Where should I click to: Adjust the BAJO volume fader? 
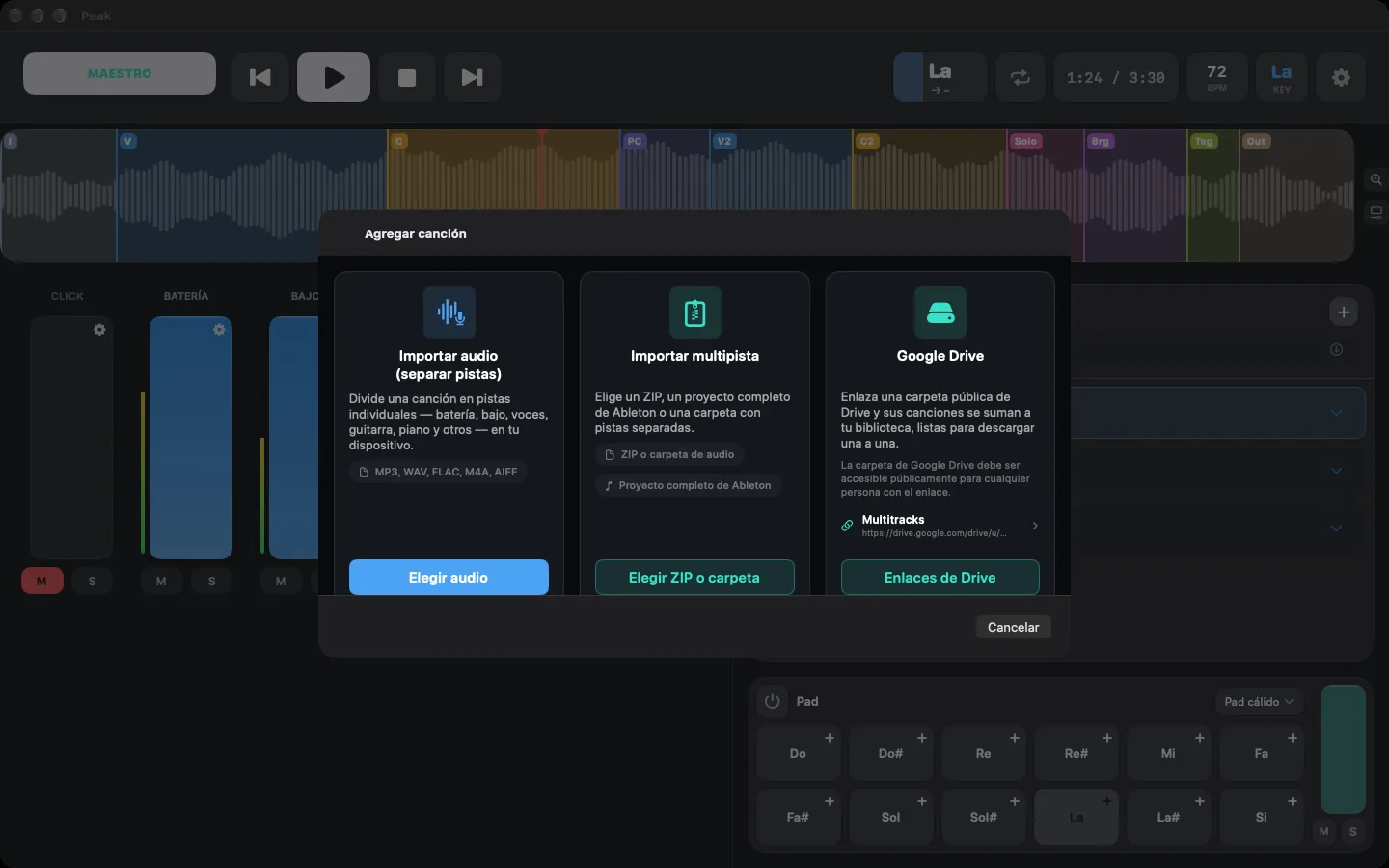[294, 438]
